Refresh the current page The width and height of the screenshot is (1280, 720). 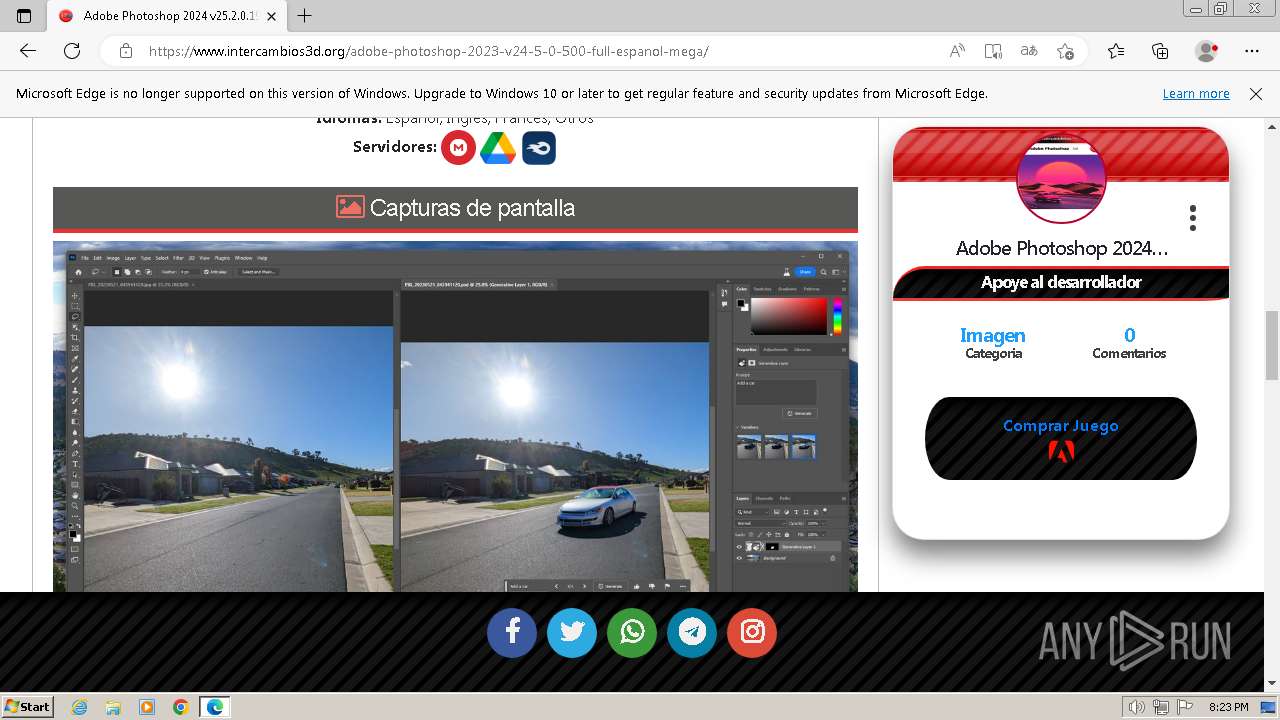[x=72, y=51]
